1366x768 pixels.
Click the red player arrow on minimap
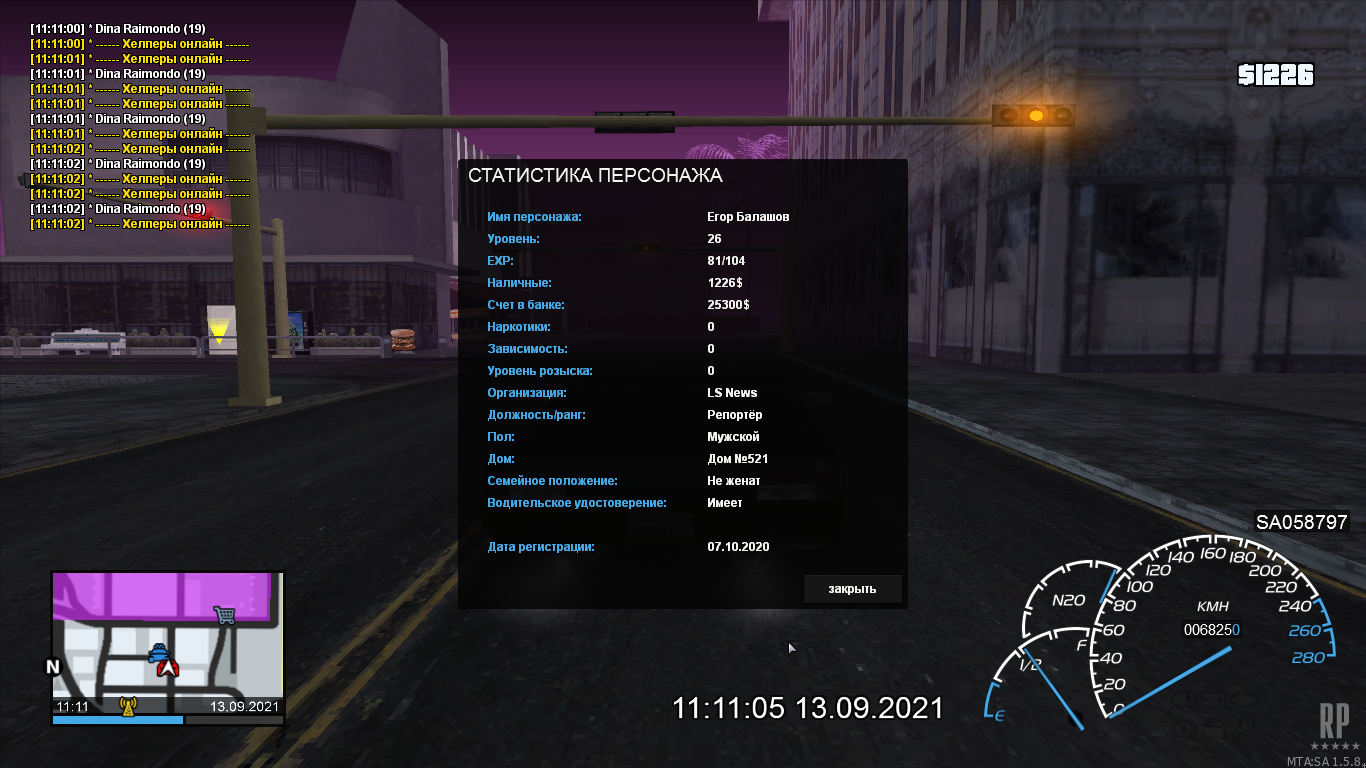pos(167,666)
